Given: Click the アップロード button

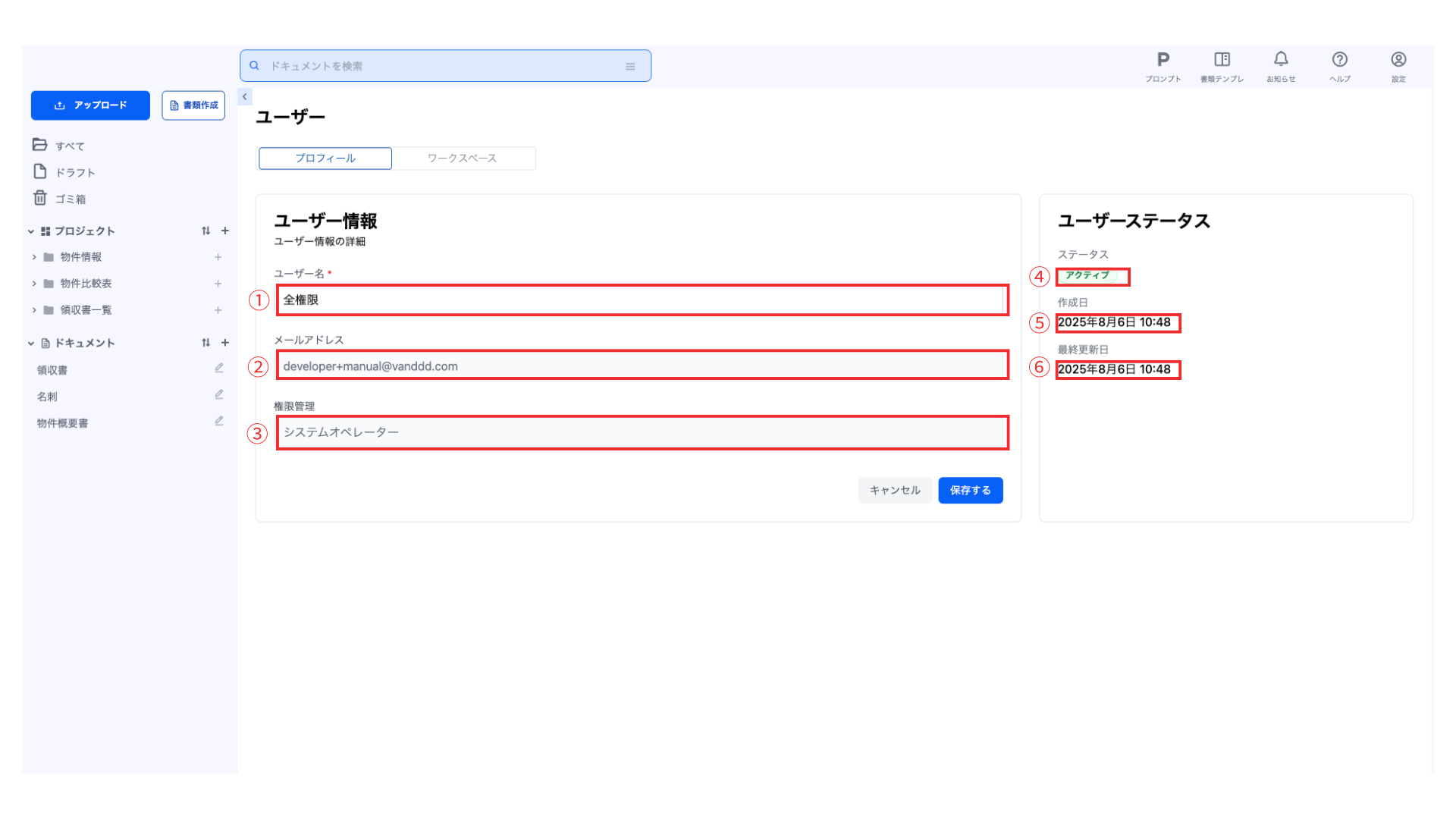Looking at the screenshot, I should [90, 105].
